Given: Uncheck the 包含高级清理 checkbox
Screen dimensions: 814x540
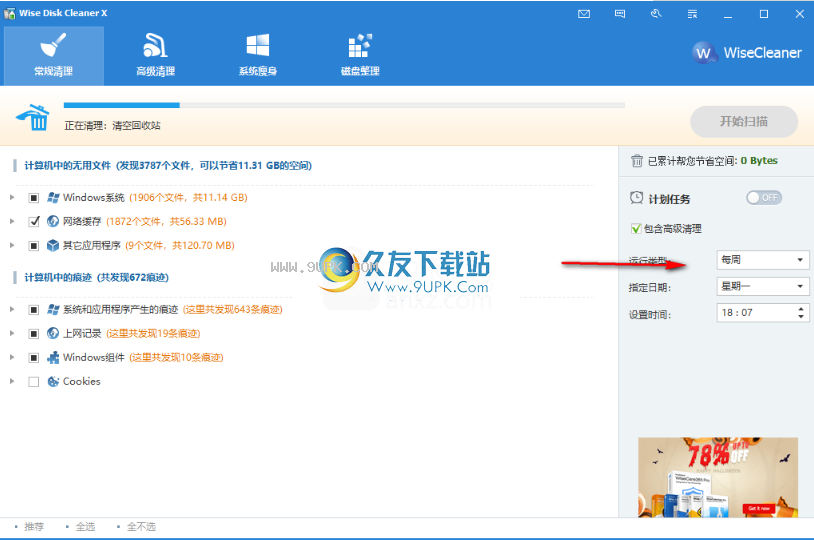Looking at the screenshot, I should tap(636, 229).
